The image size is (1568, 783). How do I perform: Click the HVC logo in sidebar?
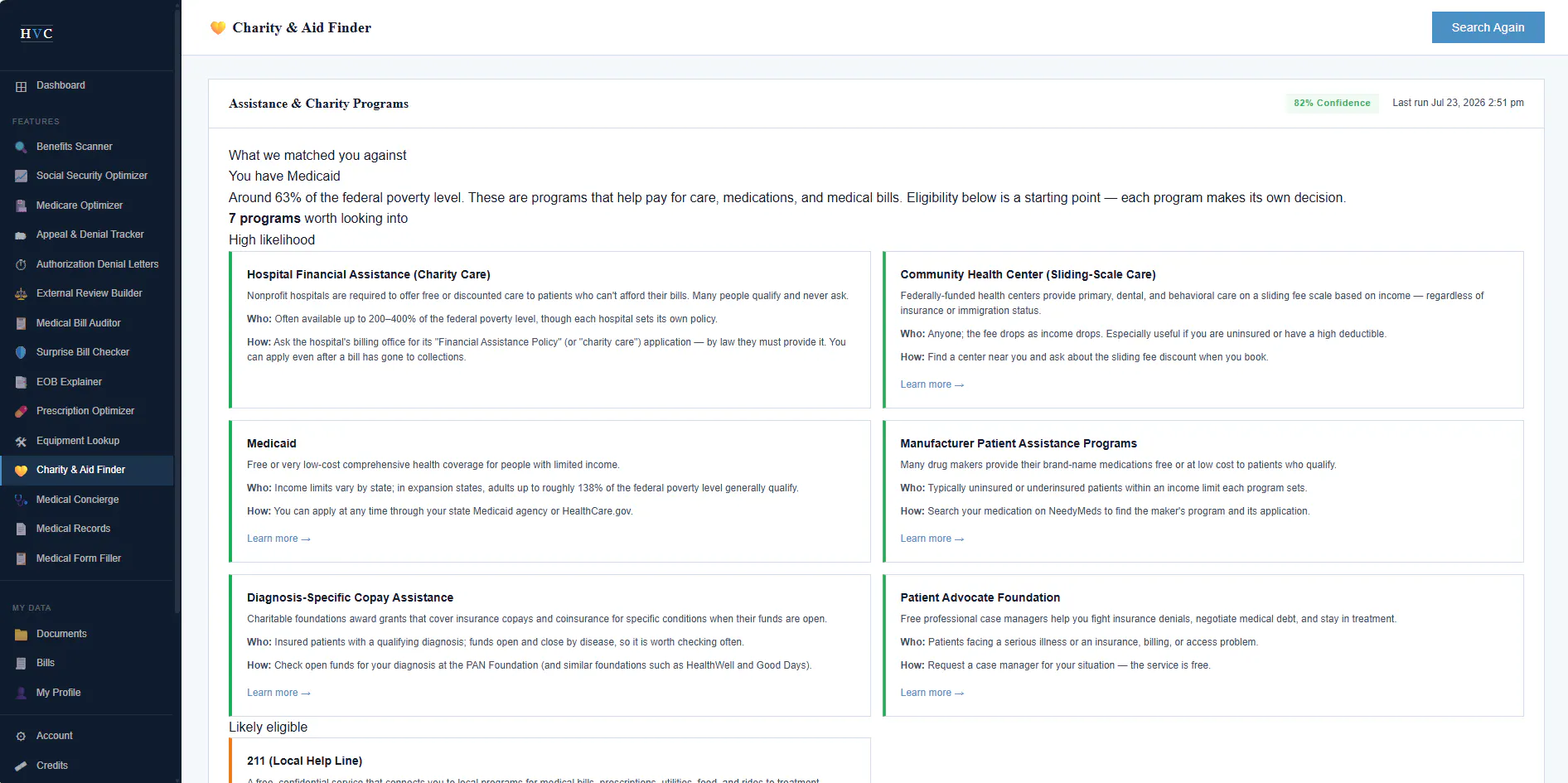36,33
